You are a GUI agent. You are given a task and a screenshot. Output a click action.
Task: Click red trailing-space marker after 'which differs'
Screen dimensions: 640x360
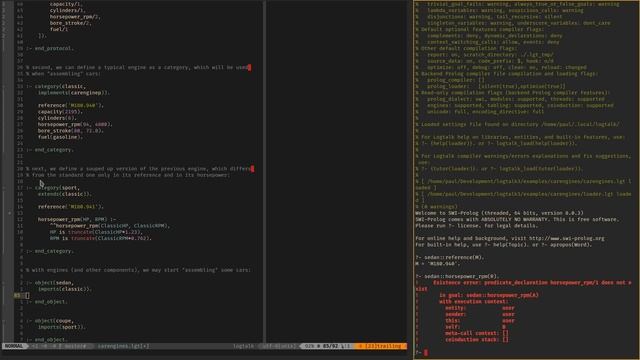coord(252,169)
